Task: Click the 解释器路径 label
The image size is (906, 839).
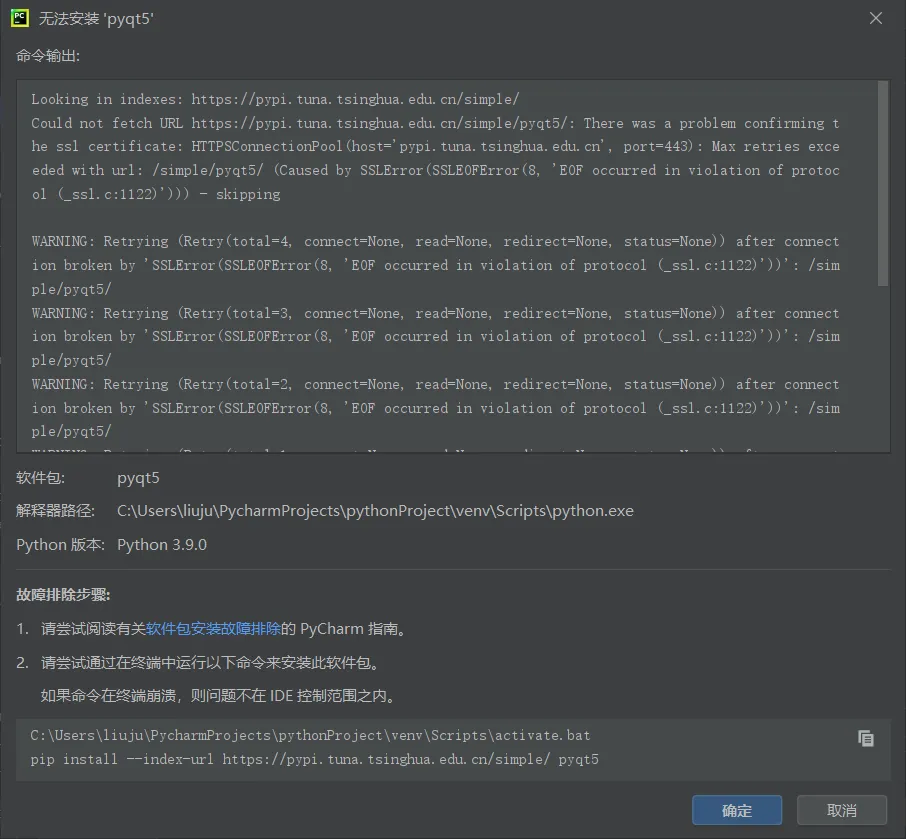Action: pos(55,511)
